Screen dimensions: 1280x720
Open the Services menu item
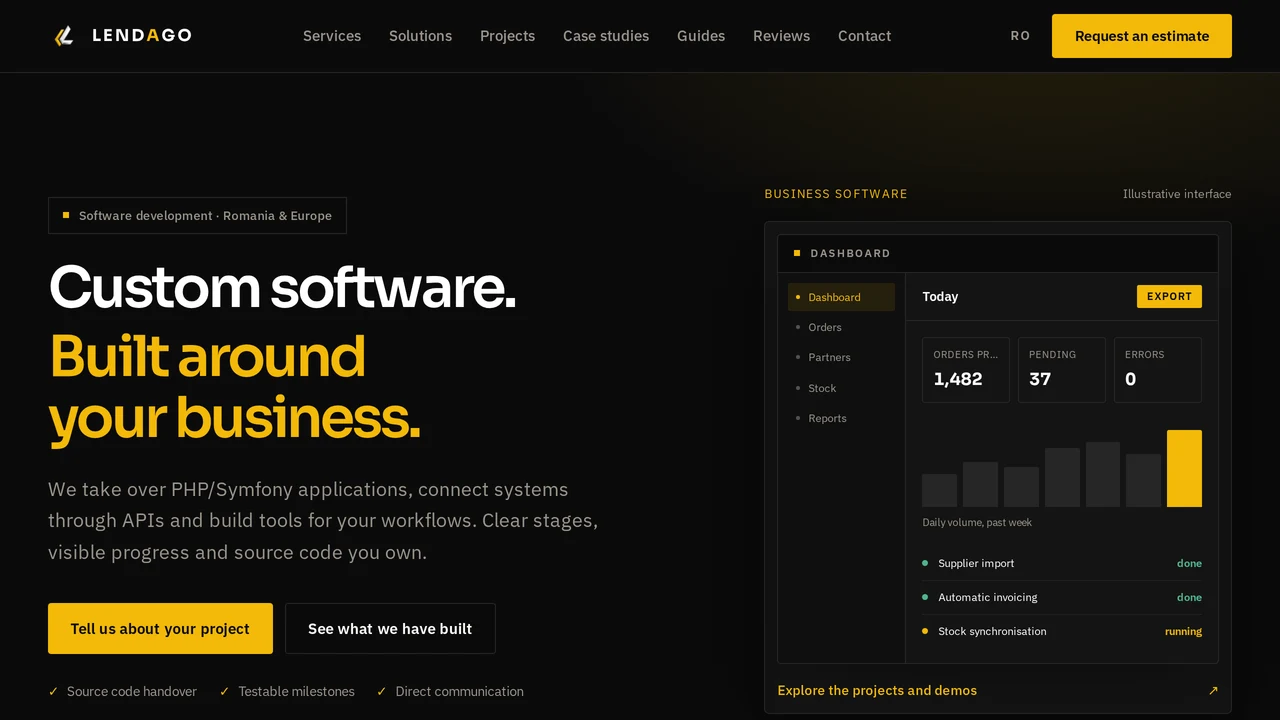(x=332, y=36)
